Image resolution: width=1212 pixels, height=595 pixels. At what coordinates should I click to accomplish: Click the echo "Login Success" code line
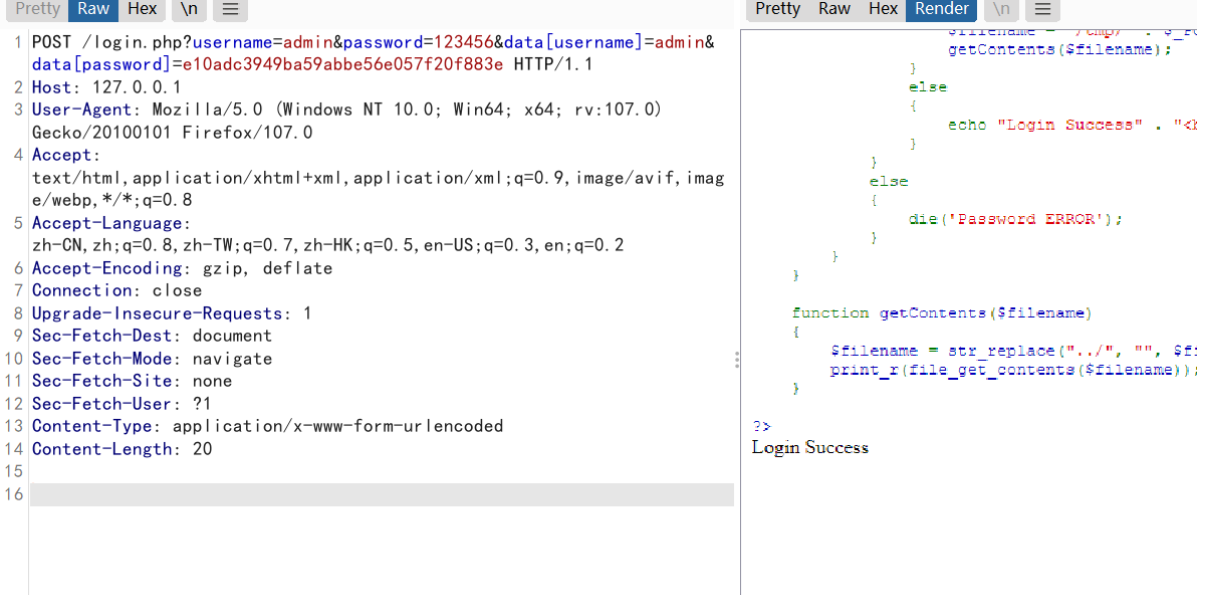coord(1072,125)
